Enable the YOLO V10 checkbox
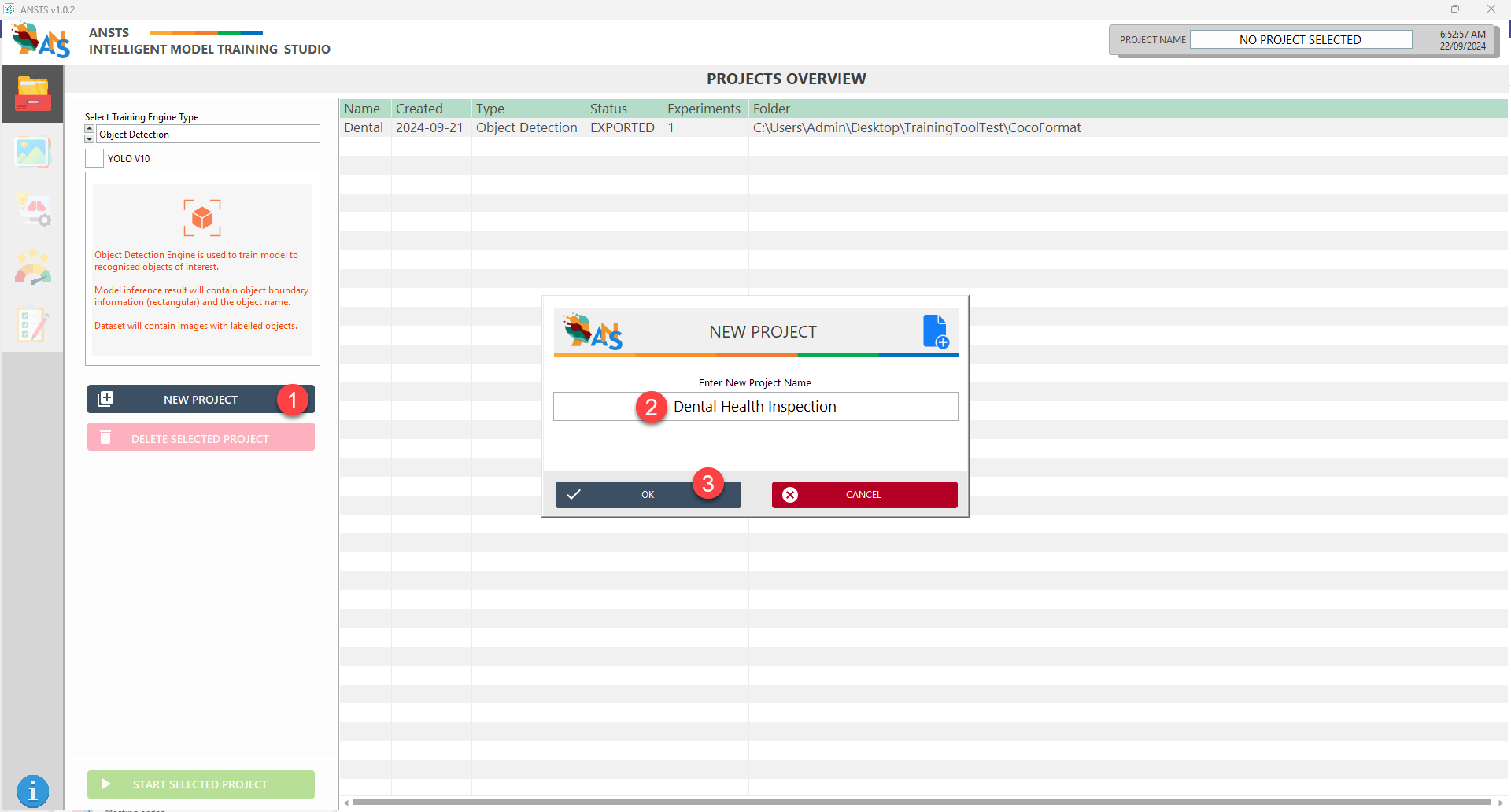The height and width of the screenshot is (812, 1511). click(x=94, y=158)
